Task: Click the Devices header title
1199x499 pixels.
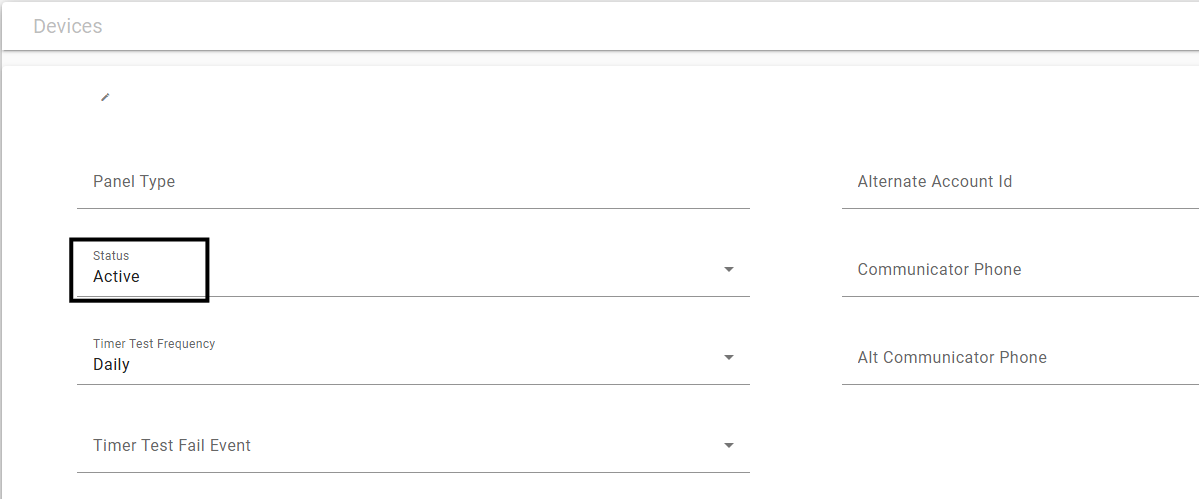Action: [67, 26]
